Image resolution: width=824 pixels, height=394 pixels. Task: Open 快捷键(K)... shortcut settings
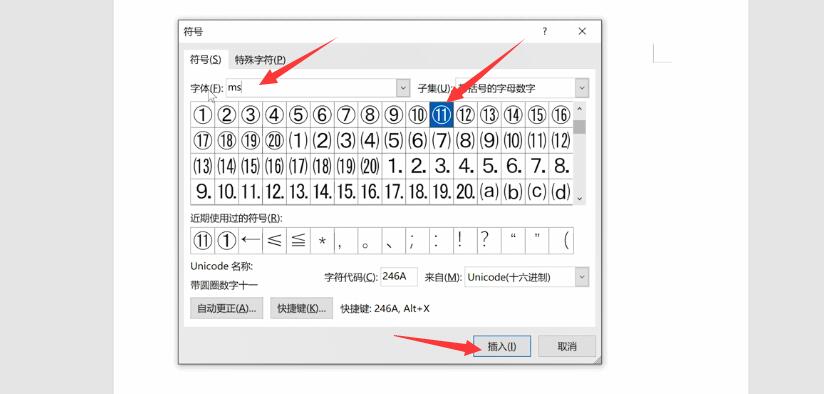[x=302, y=308]
